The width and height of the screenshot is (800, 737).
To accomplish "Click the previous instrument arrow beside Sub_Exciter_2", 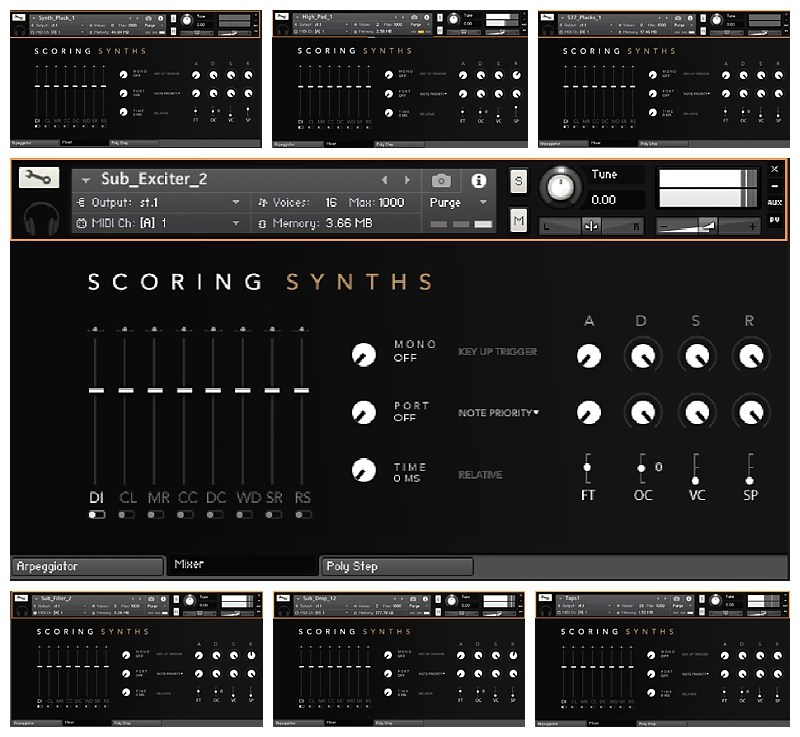I will (x=385, y=180).
